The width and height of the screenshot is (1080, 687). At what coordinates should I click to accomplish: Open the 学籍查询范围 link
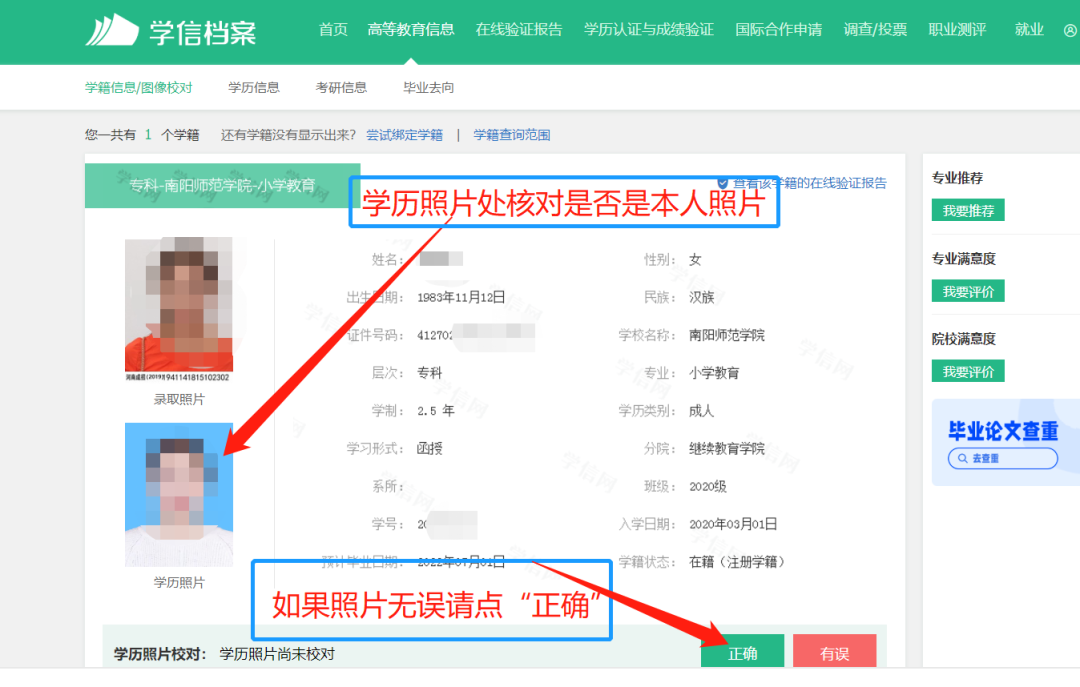(512, 135)
